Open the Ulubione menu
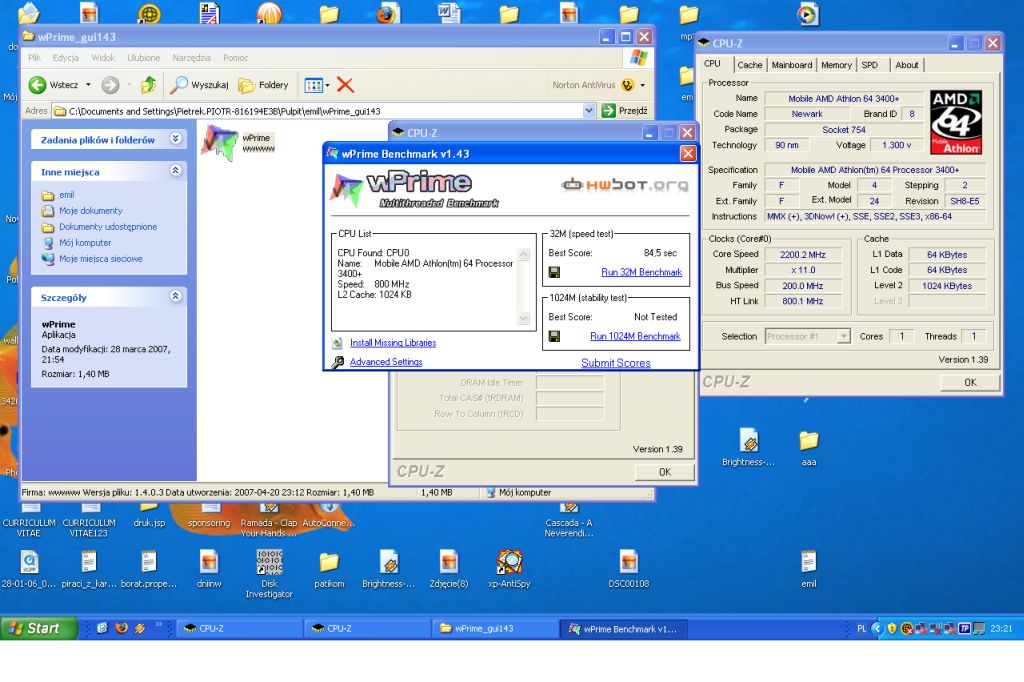 click(x=144, y=58)
